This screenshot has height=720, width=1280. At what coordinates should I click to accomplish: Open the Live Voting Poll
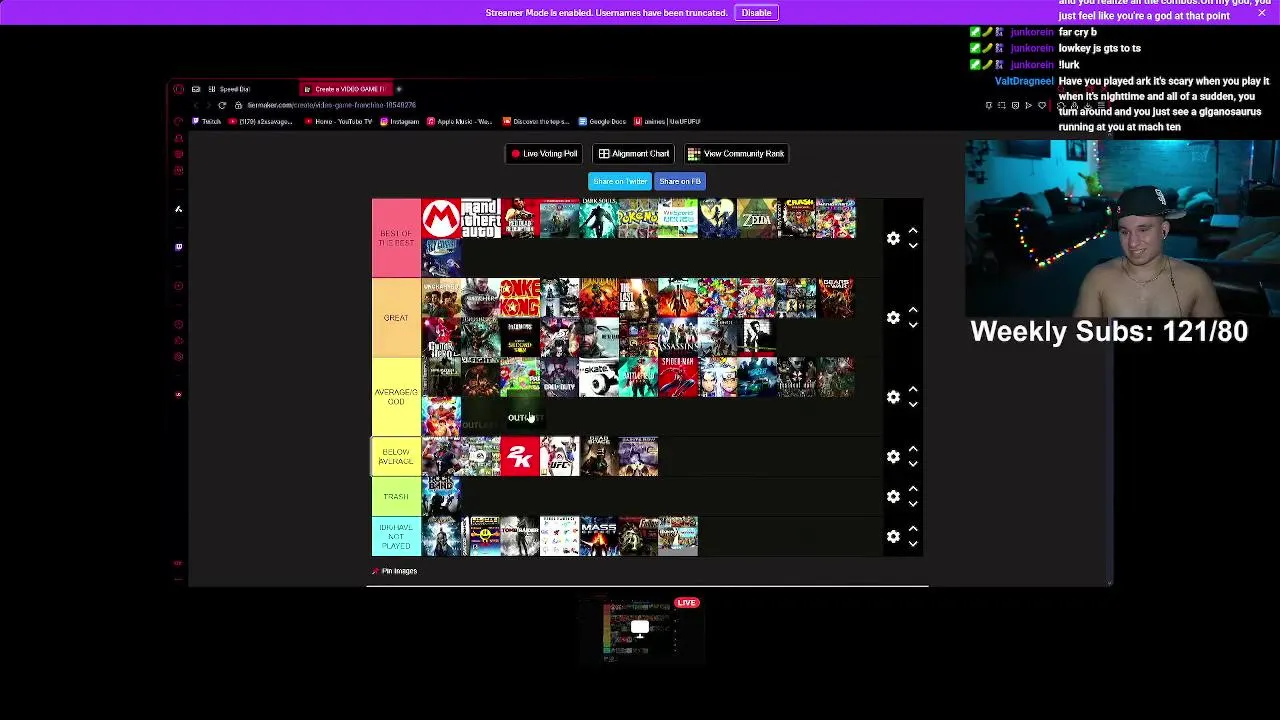coord(543,154)
